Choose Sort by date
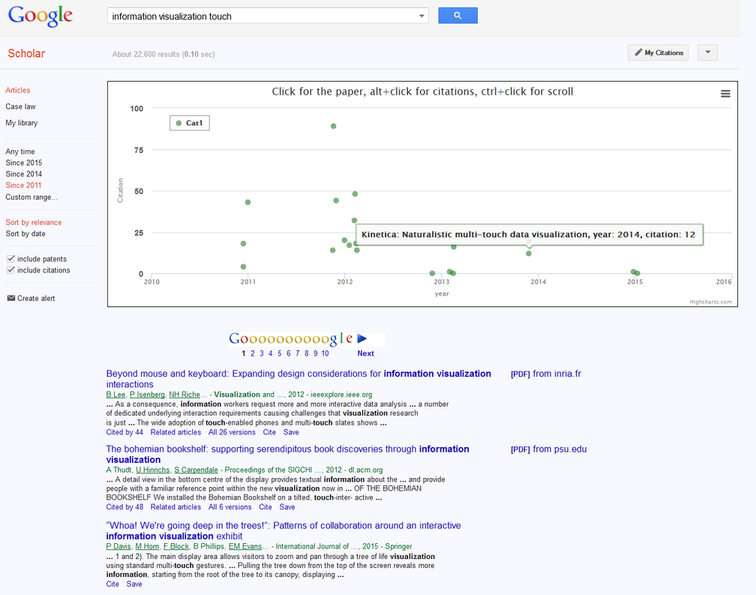Screen dimensions: 756x595 (26, 233)
